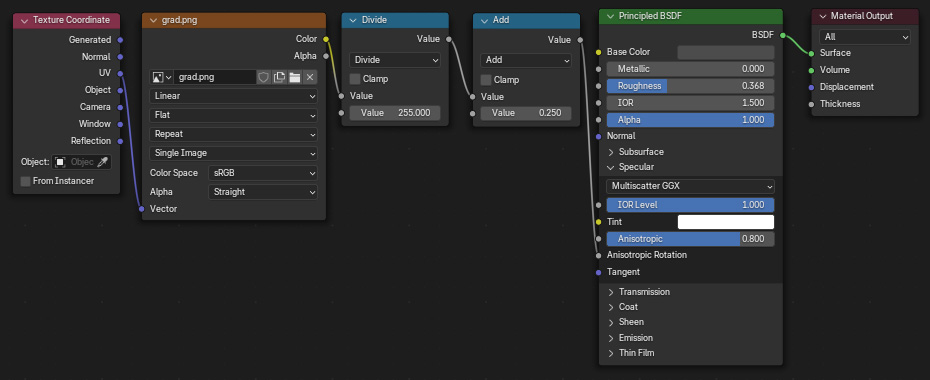Click the Volume input socket on Material Output
Screen dimensions: 930x380
click(811, 70)
